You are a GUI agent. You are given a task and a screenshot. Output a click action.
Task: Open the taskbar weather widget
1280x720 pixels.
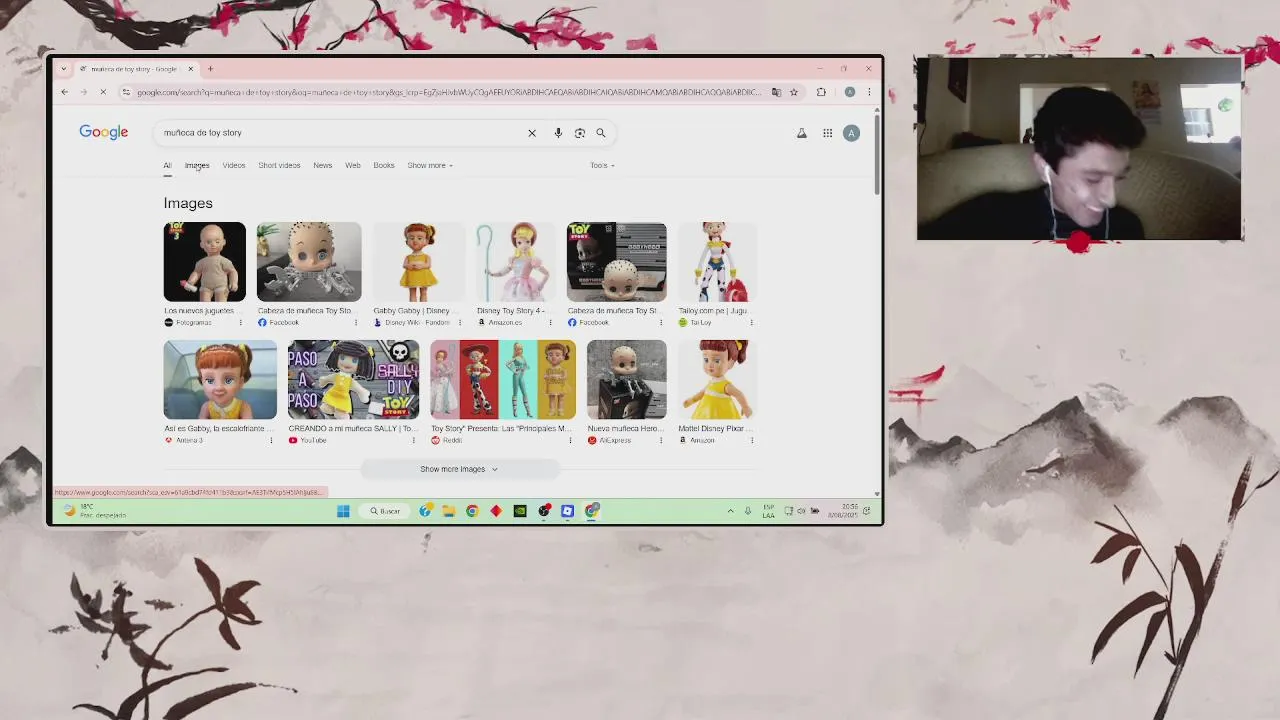point(97,511)
